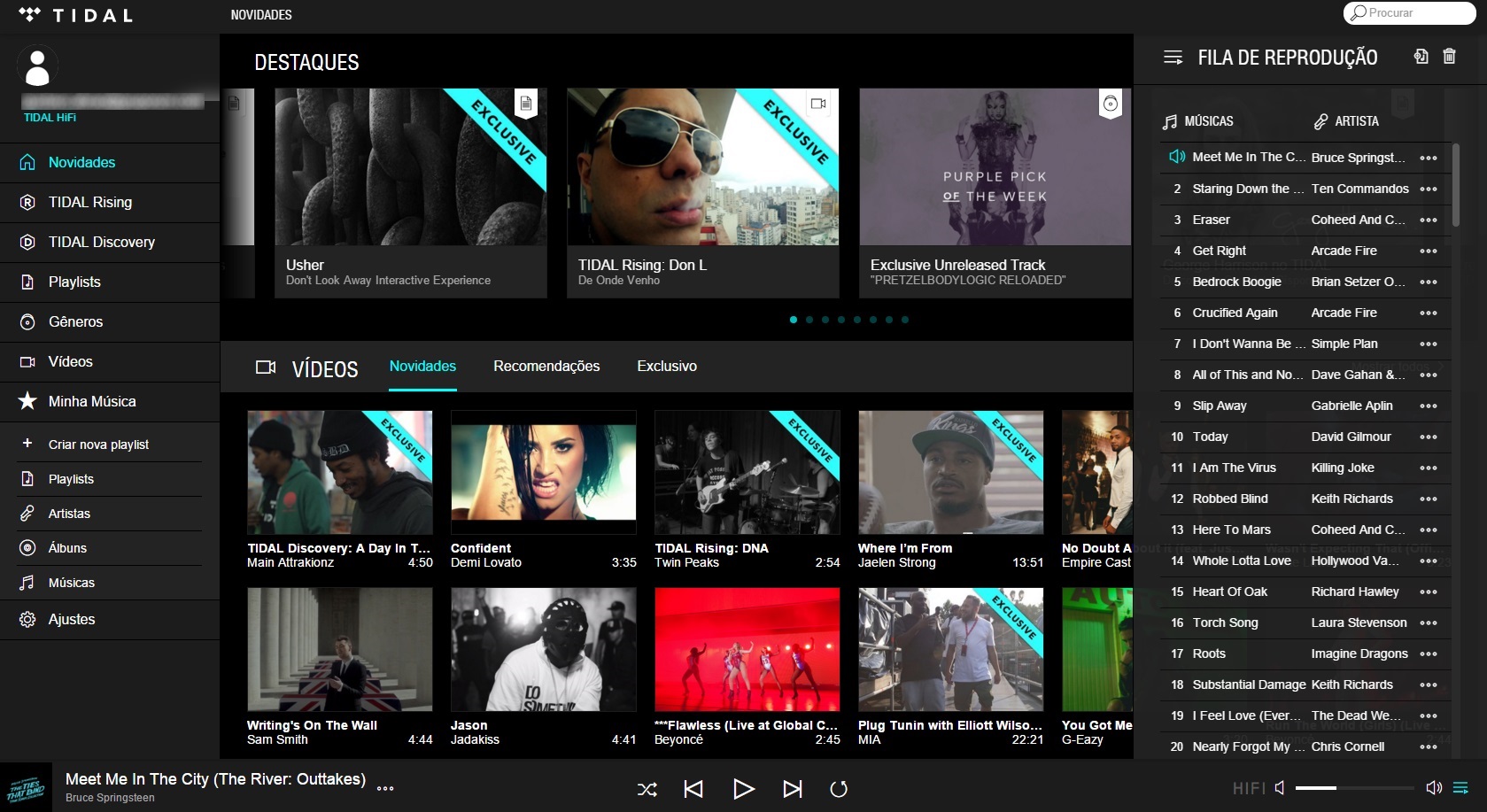Open Exclusive Unreleased Track card

pos(995,193)
